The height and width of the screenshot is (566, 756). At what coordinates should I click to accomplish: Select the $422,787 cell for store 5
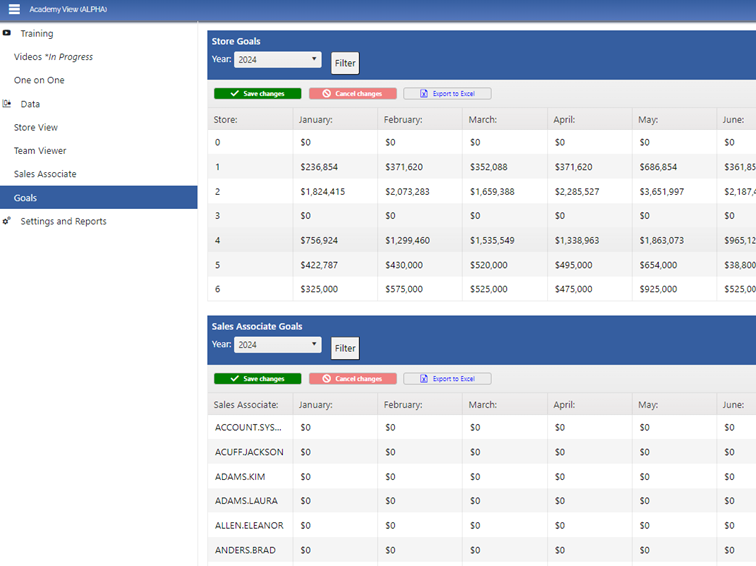(x=335, y=265)
